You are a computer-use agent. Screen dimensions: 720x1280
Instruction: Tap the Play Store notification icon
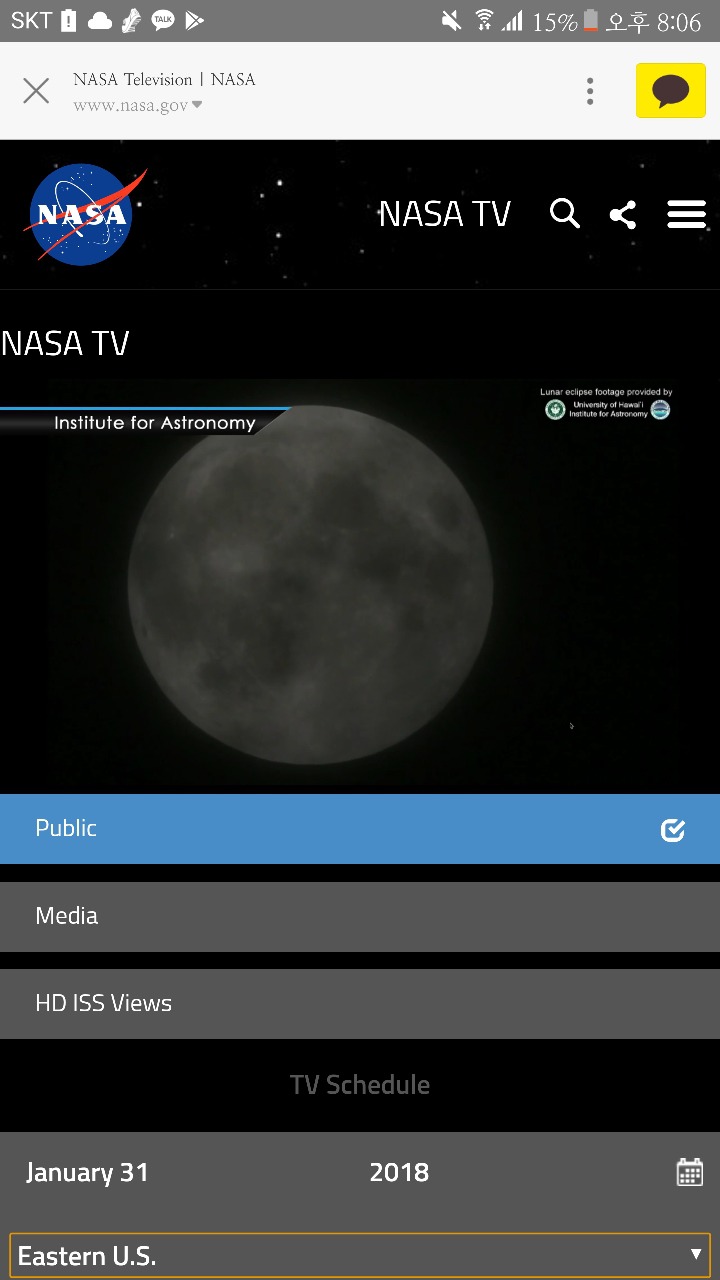click(x=194, y=20)
